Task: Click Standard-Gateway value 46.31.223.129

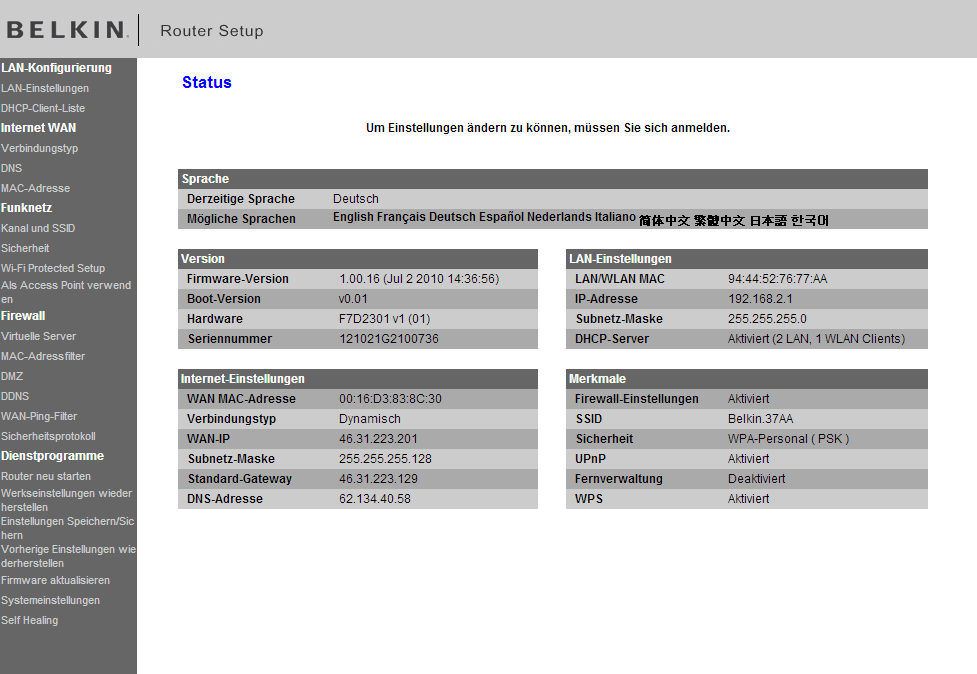Action: point(378,478)
